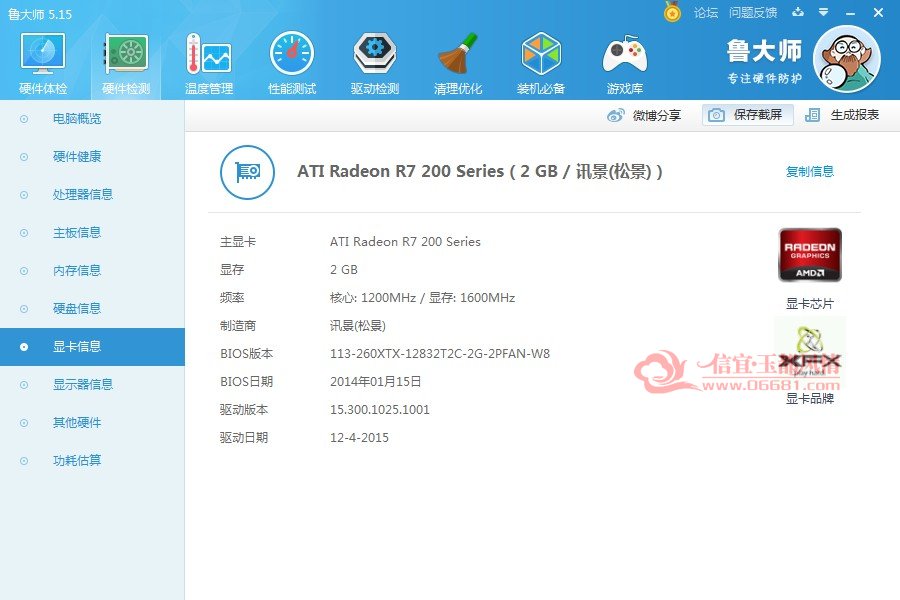This screenshot has width=900, height=600.
Task: Click the 显存 value 2 GB
Action: pos(344,269)
